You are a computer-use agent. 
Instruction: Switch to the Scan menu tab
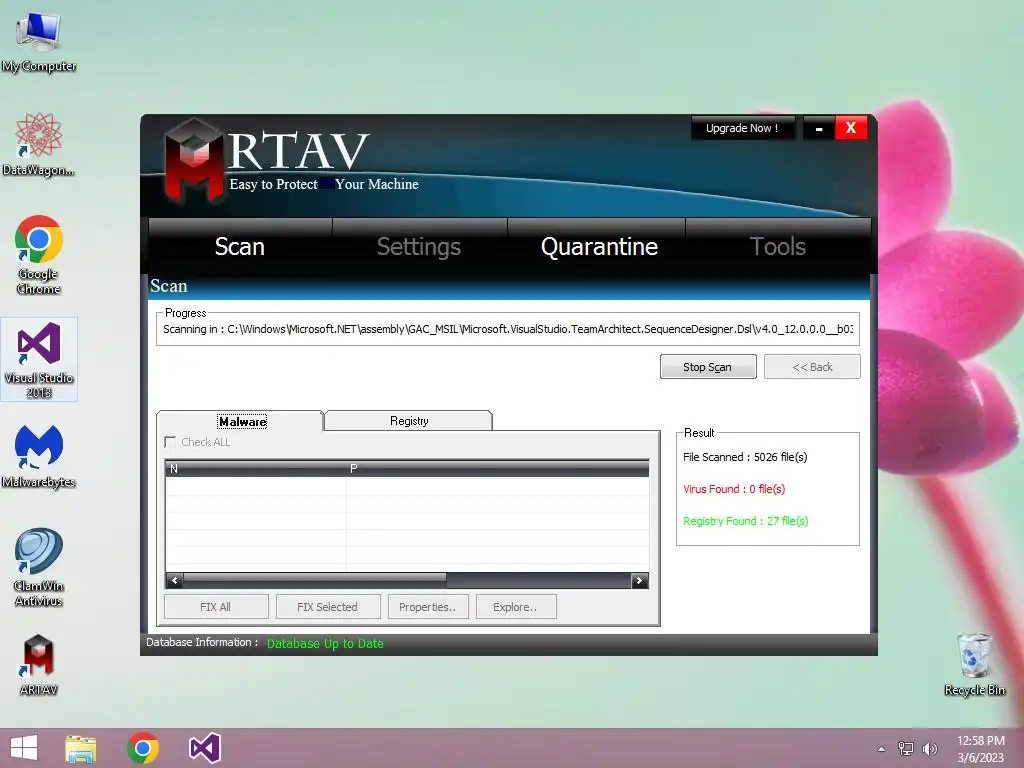tap(240, 246)
